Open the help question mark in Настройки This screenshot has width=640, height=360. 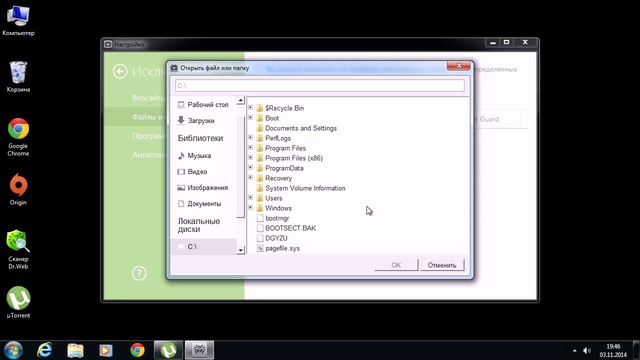coord(139,273)
